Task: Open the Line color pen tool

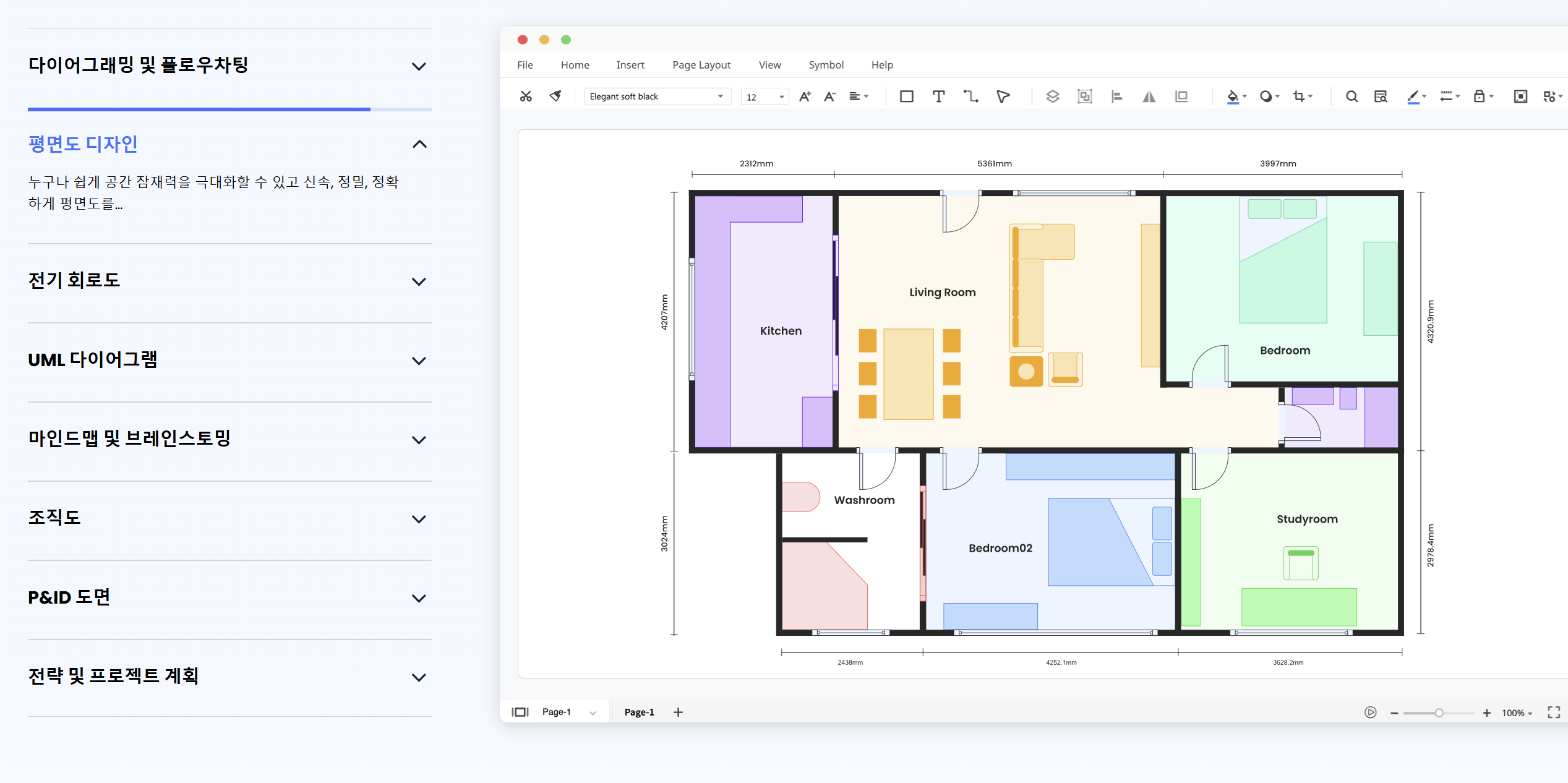Action: coord(1416,96)
